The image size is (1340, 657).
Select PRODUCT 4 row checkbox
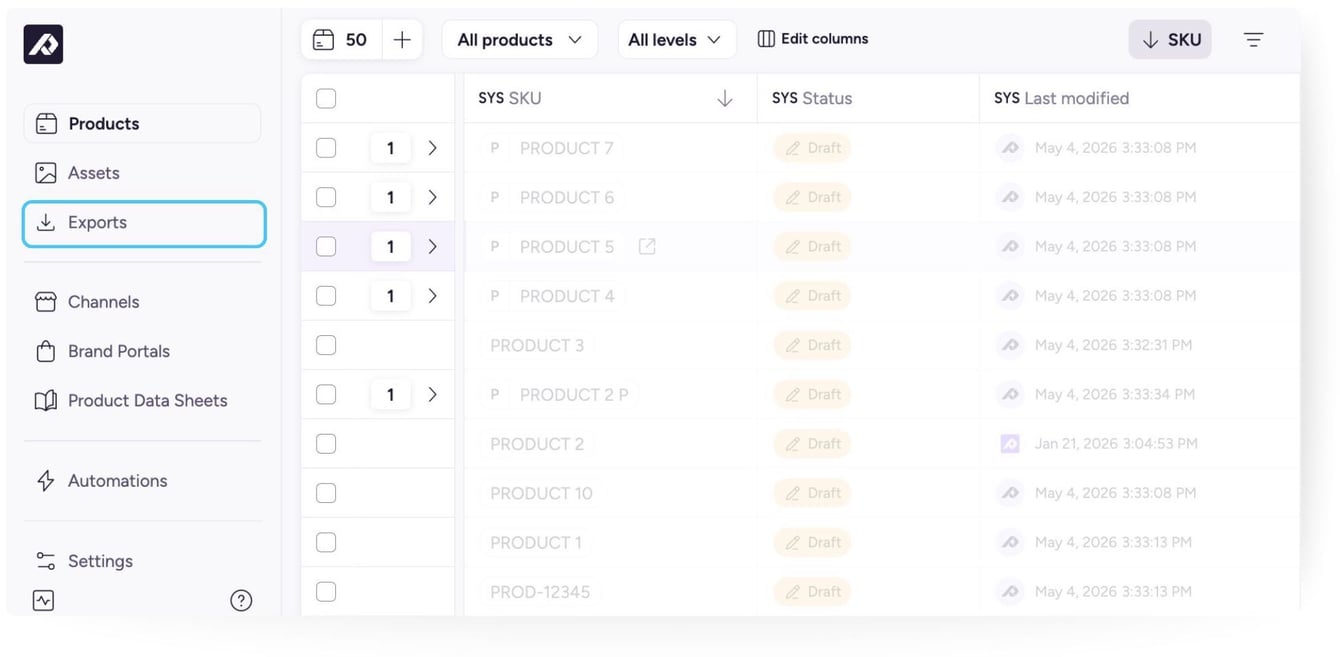pyautogui.click(x=326, y=296)
